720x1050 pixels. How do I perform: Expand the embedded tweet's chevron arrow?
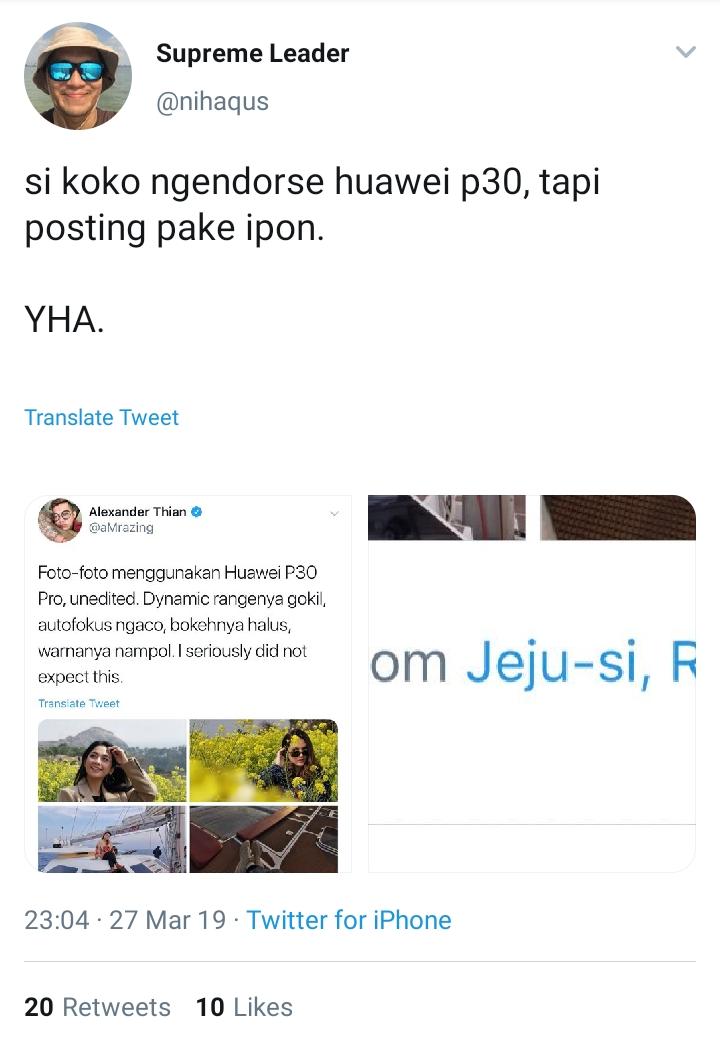(x=334, y=514)
